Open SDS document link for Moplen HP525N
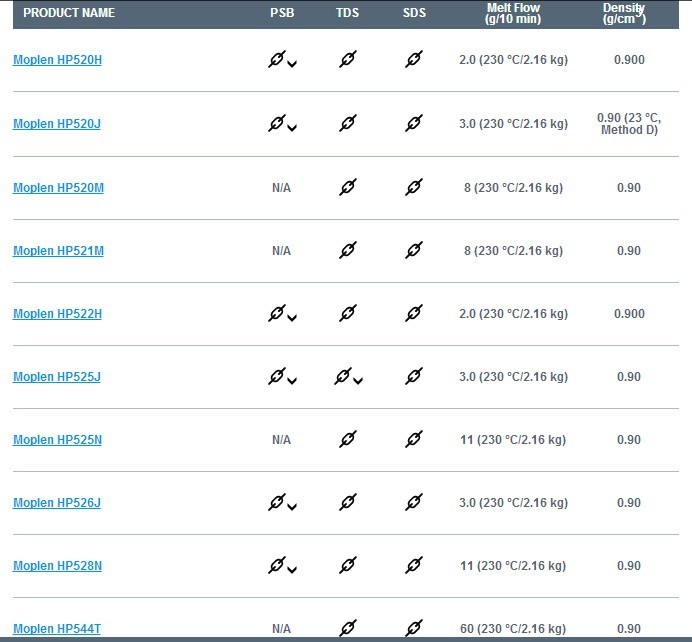The height and width of the screenshot is (642, 692). coord(414,439)
